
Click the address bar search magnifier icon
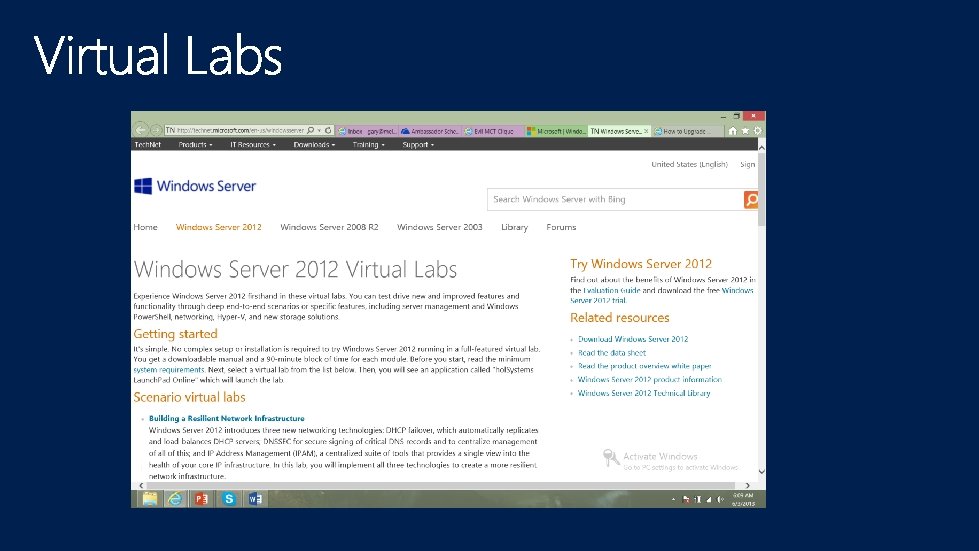pos(310,130)
